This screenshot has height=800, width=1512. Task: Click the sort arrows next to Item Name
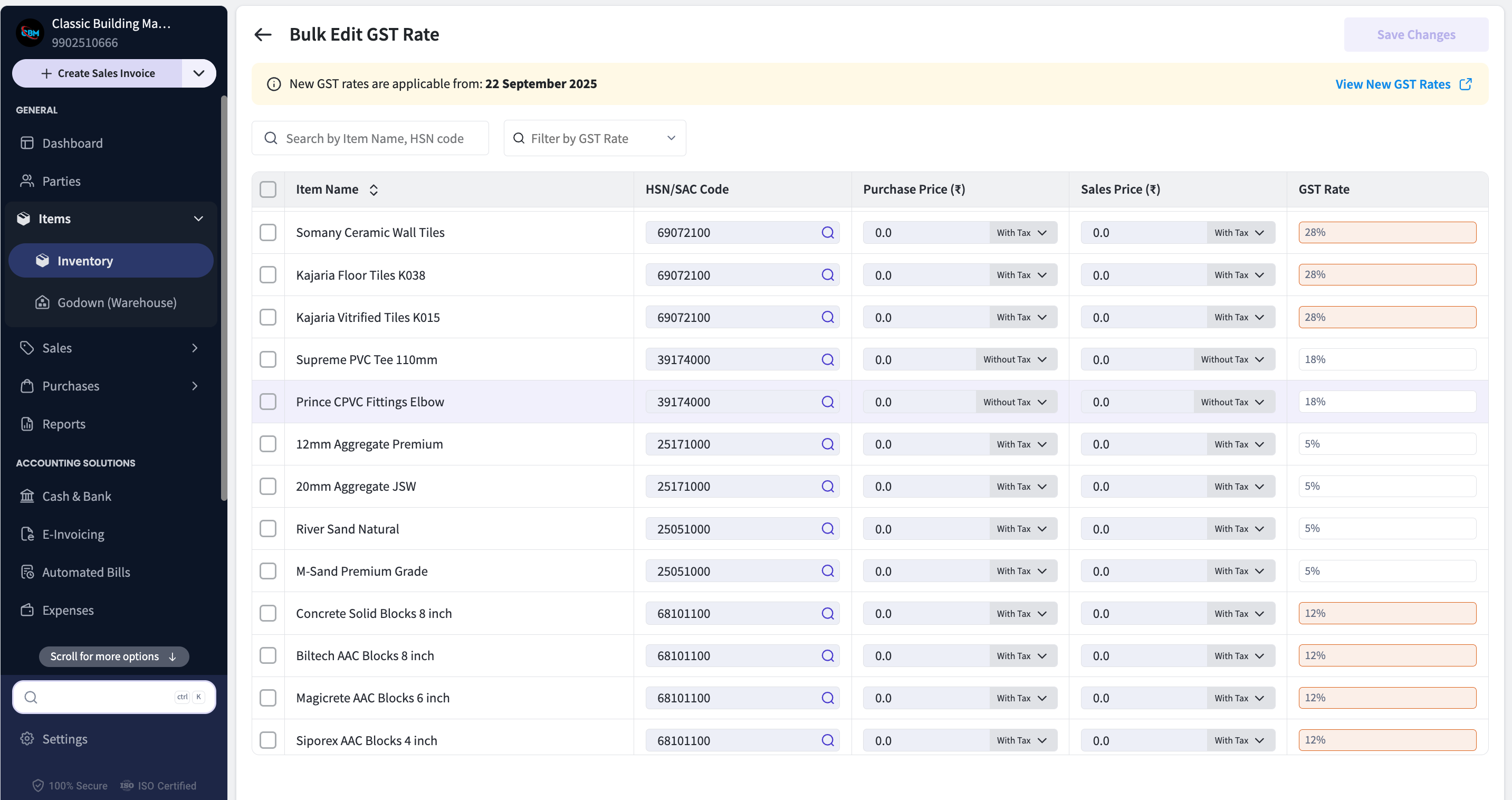374,189
